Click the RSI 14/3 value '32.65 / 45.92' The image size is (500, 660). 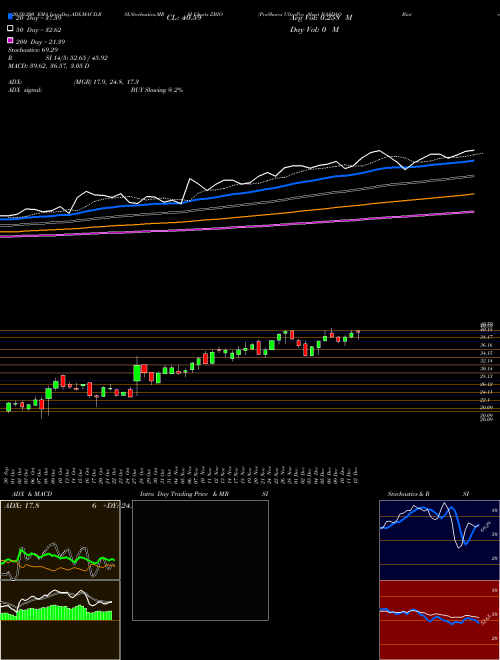pos(87,58)
